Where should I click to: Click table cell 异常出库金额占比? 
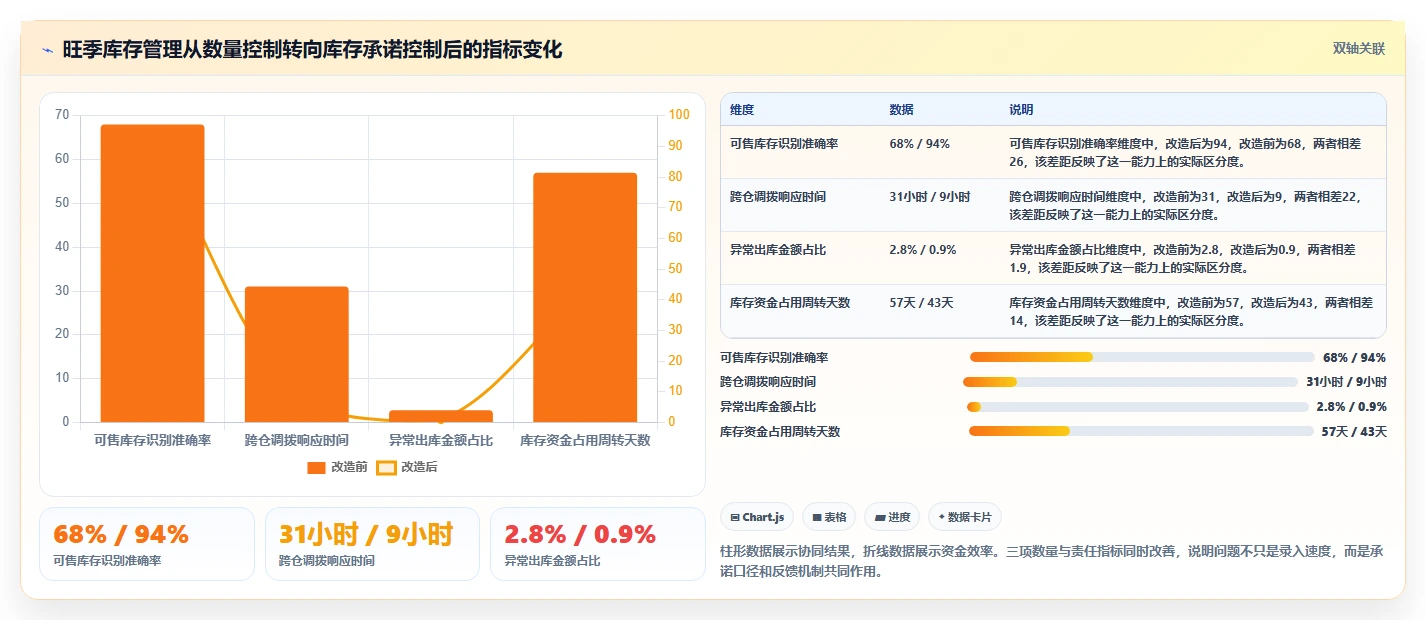(x=778, y=250)
